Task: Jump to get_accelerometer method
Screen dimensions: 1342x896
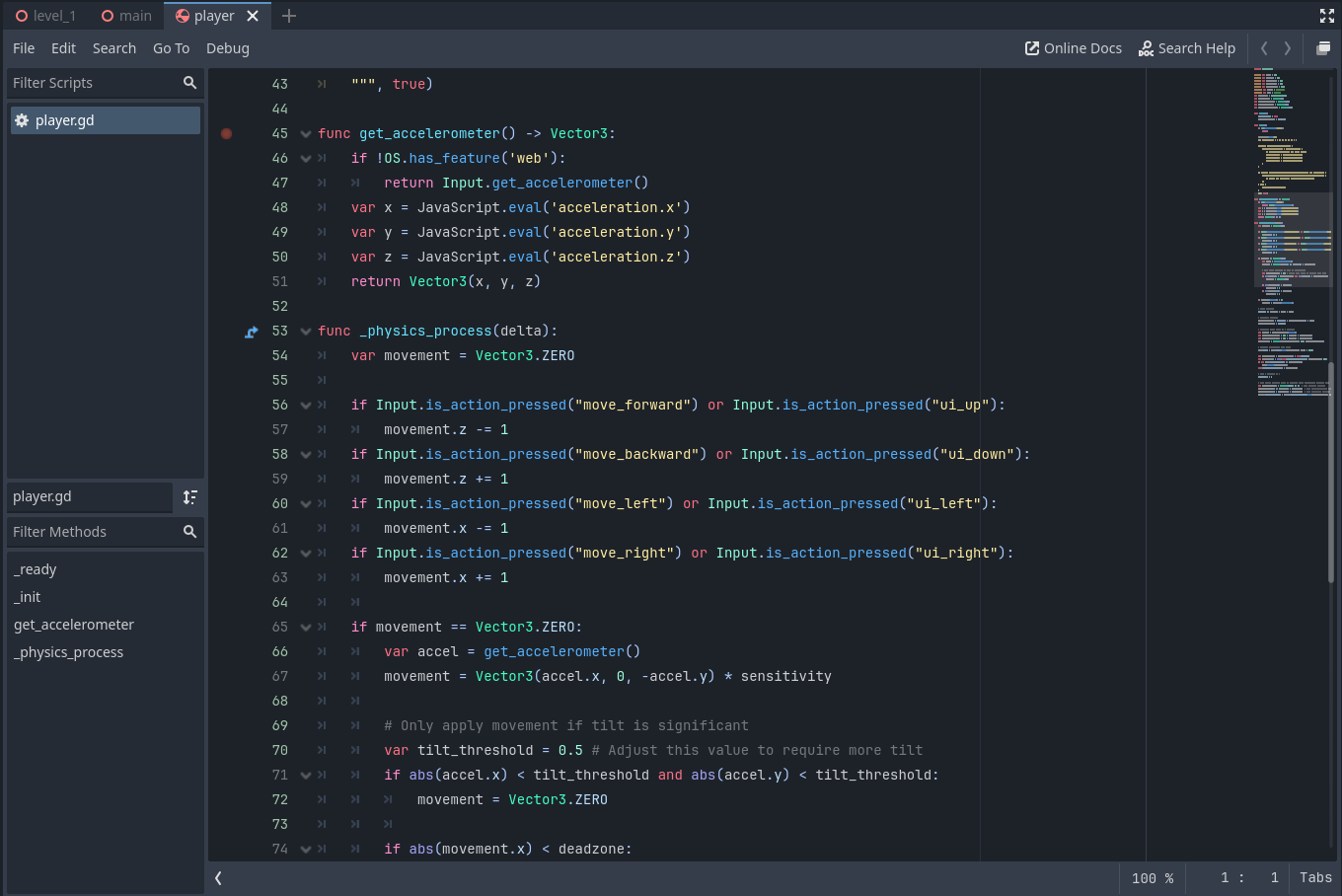Action: pyautogui.click(x=74, y=625)
